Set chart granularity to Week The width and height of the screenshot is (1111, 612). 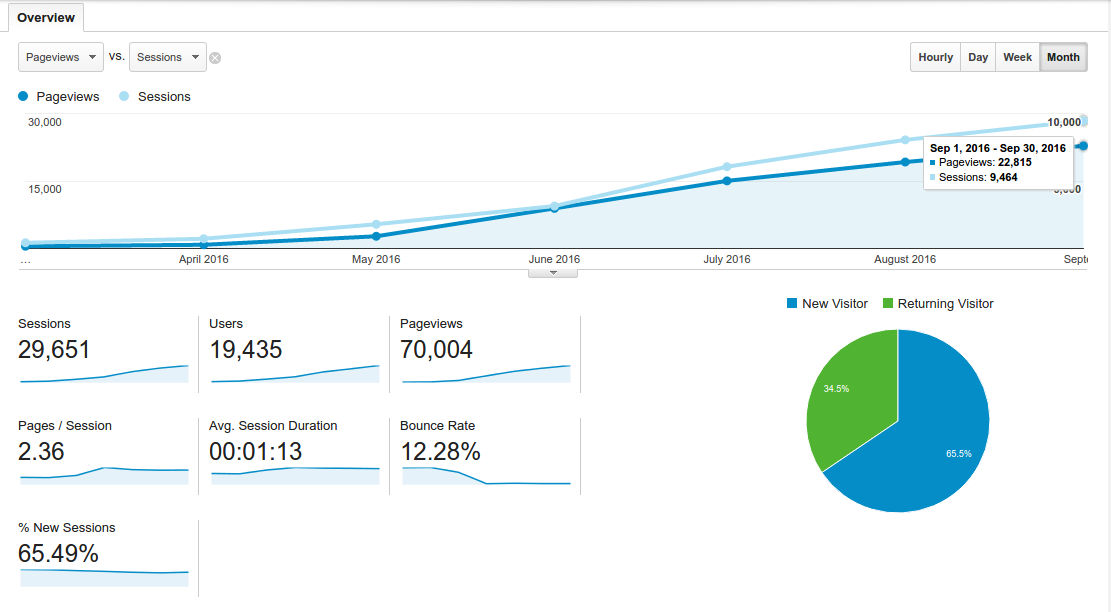coord(1017,57)
